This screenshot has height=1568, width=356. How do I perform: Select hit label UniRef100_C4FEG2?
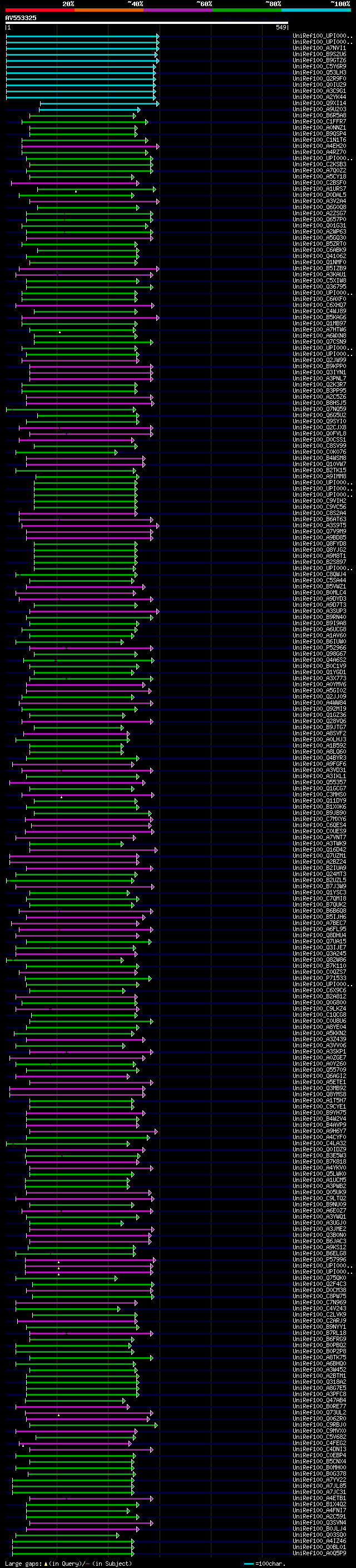[319, 1443]
